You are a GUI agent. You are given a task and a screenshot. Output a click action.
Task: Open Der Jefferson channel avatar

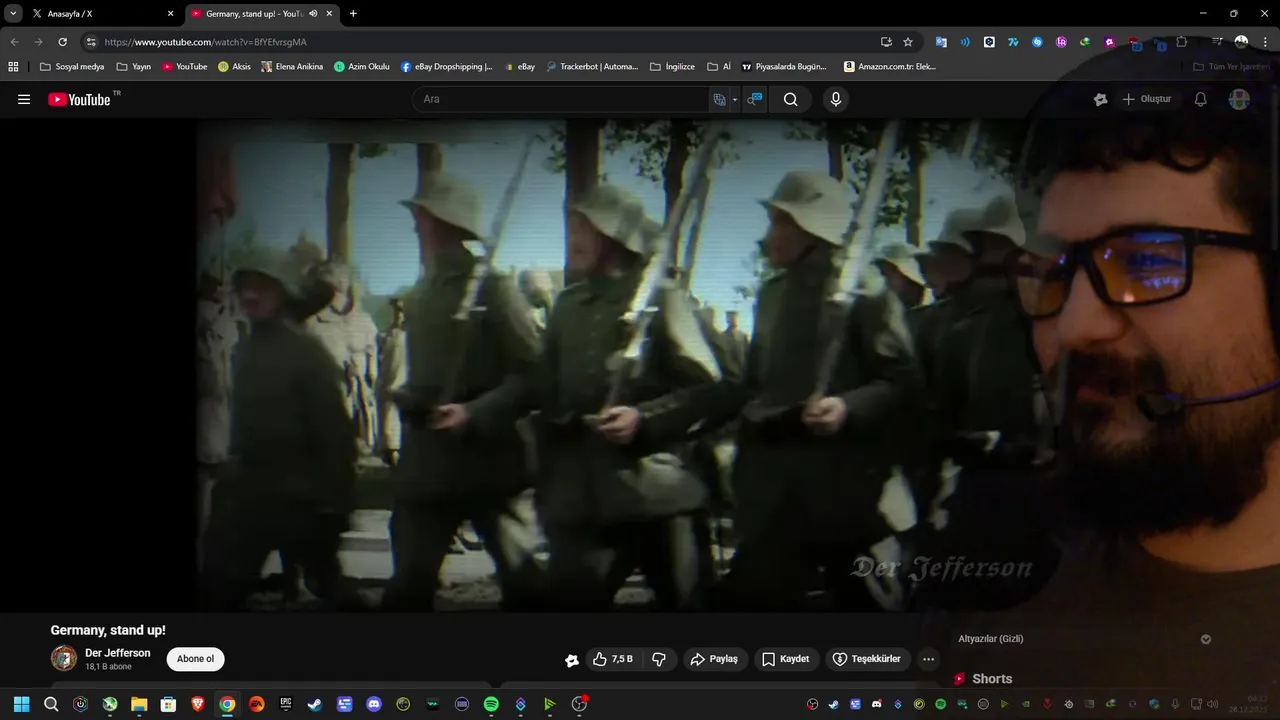(64, 658)
